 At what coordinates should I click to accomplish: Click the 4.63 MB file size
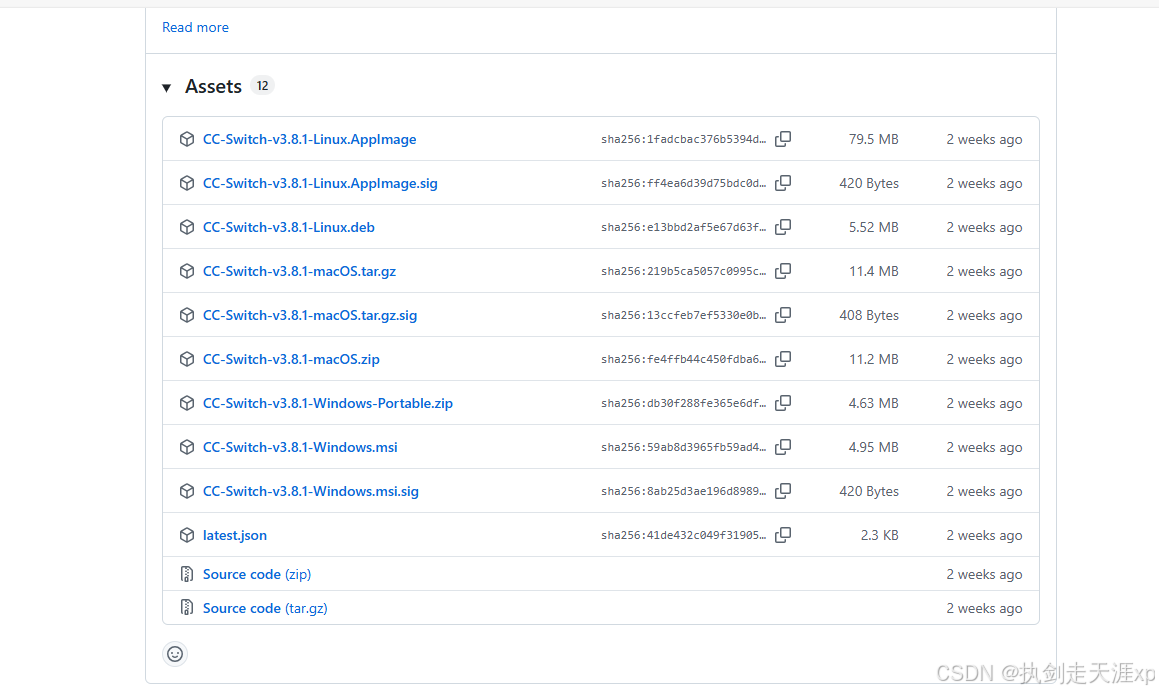(x=874, y=403)
